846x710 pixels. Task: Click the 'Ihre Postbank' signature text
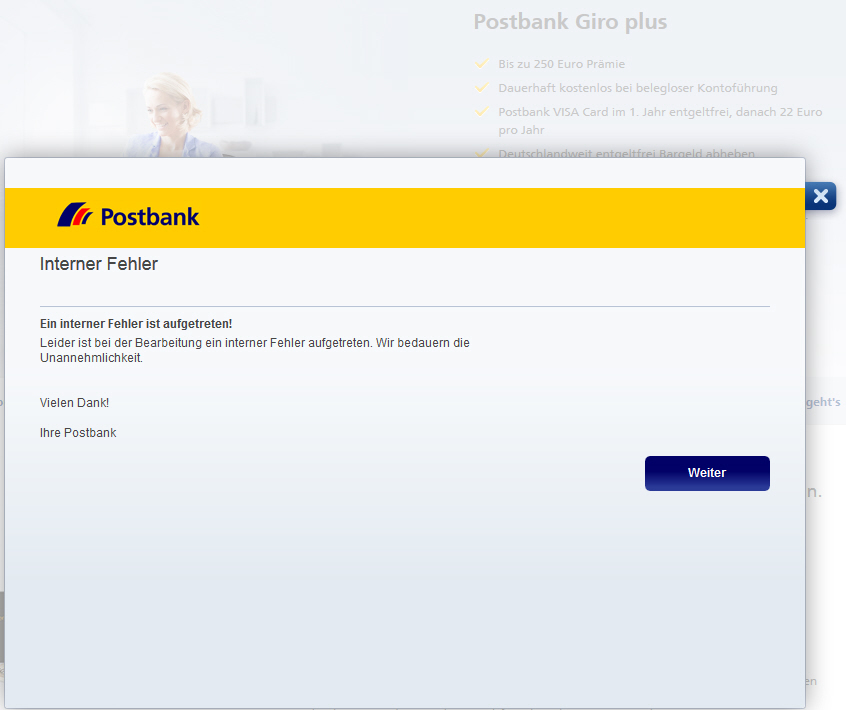tap(78, 433)
